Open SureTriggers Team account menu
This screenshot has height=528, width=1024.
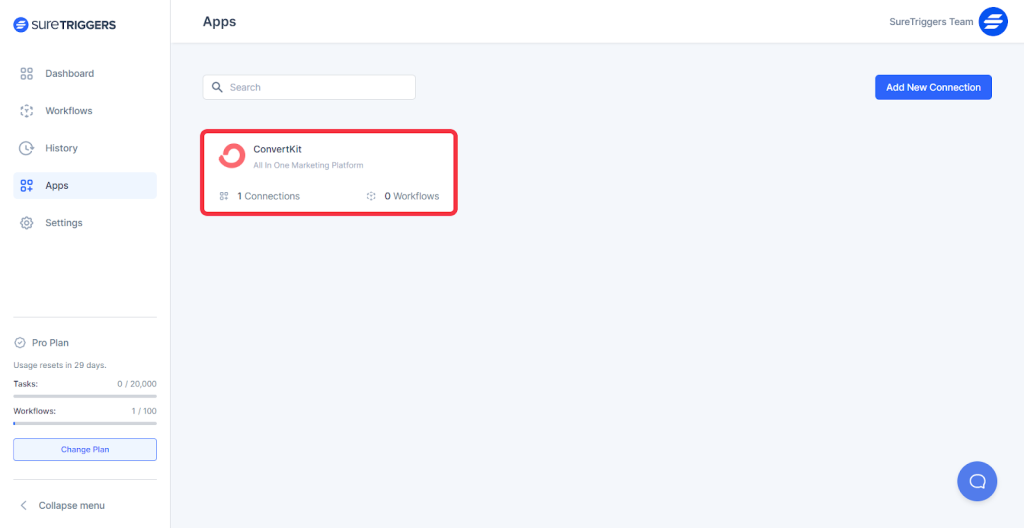(x=930, y=22)
